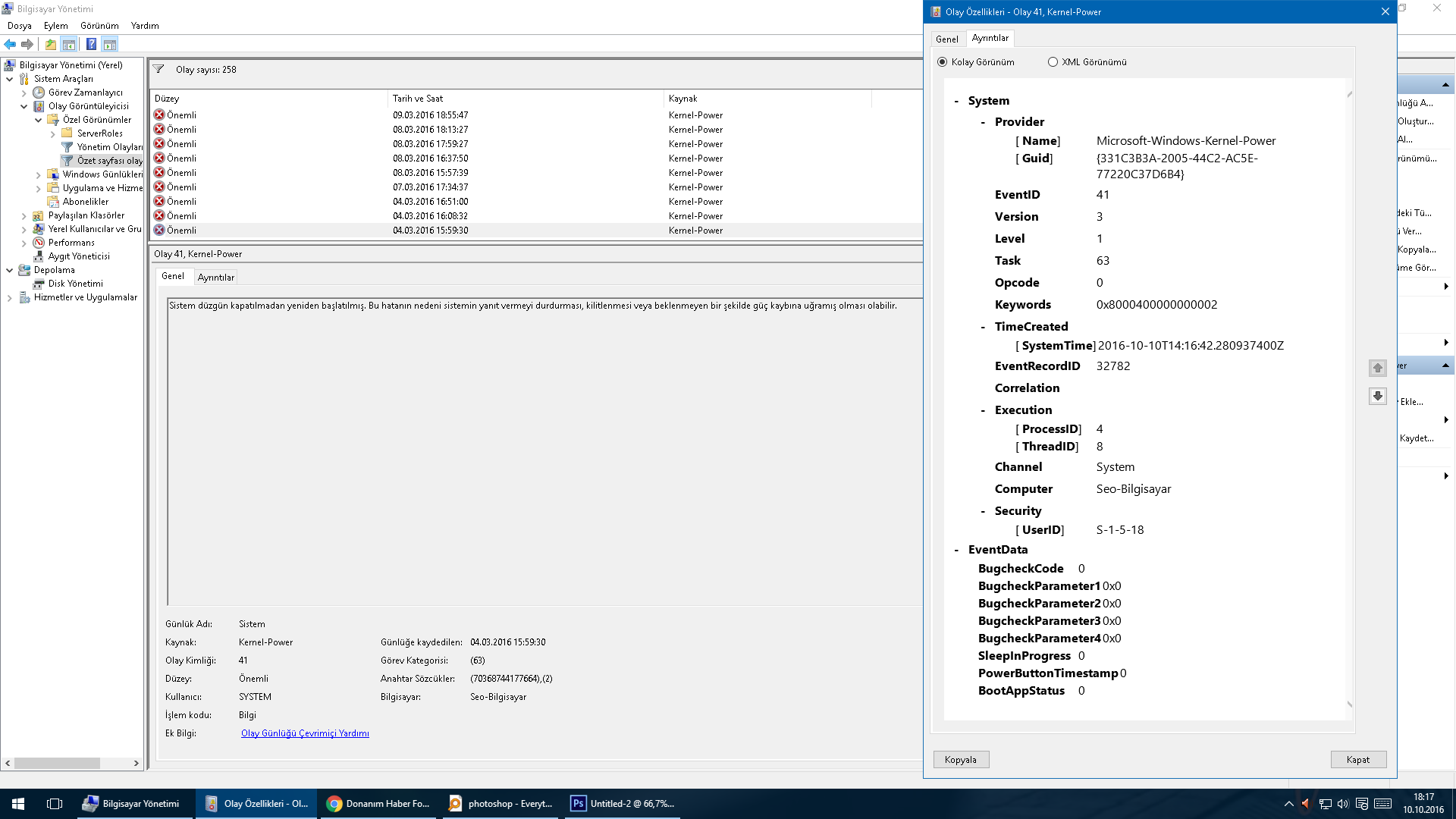Open Chrome from the taskbar
Screen dimensions: 1456x819
378,804
